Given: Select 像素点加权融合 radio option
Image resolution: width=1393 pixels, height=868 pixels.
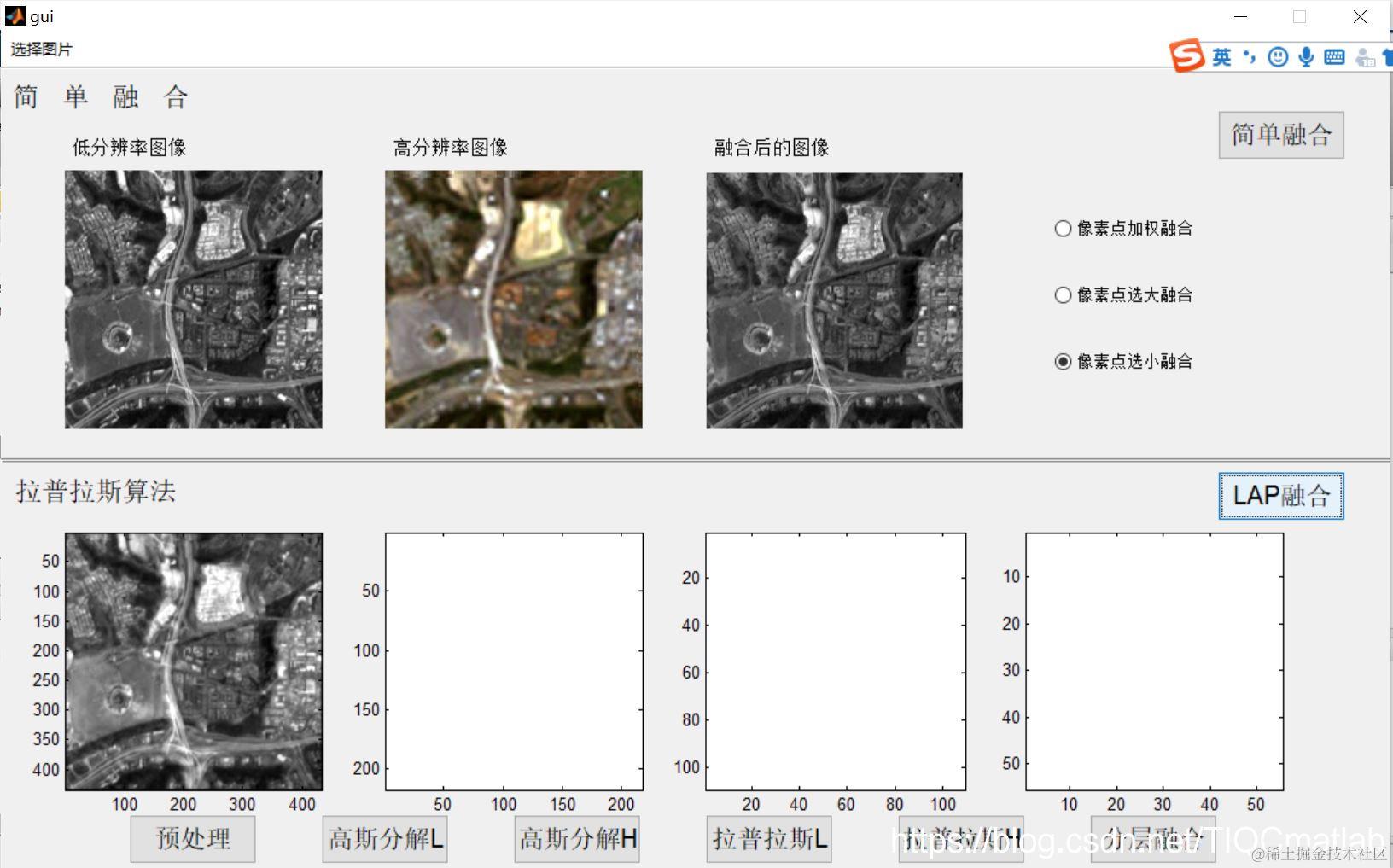Looking at the screenshot, I should [x=1123, y=228].
